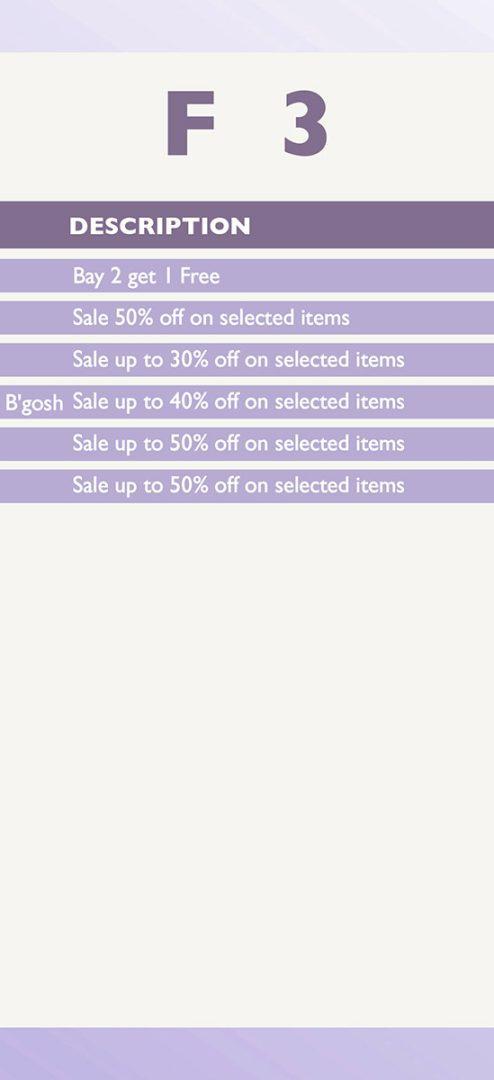Select "Sale 50% off on selected items" row
Screen dimensions: 494x1080
pos(247,318)
